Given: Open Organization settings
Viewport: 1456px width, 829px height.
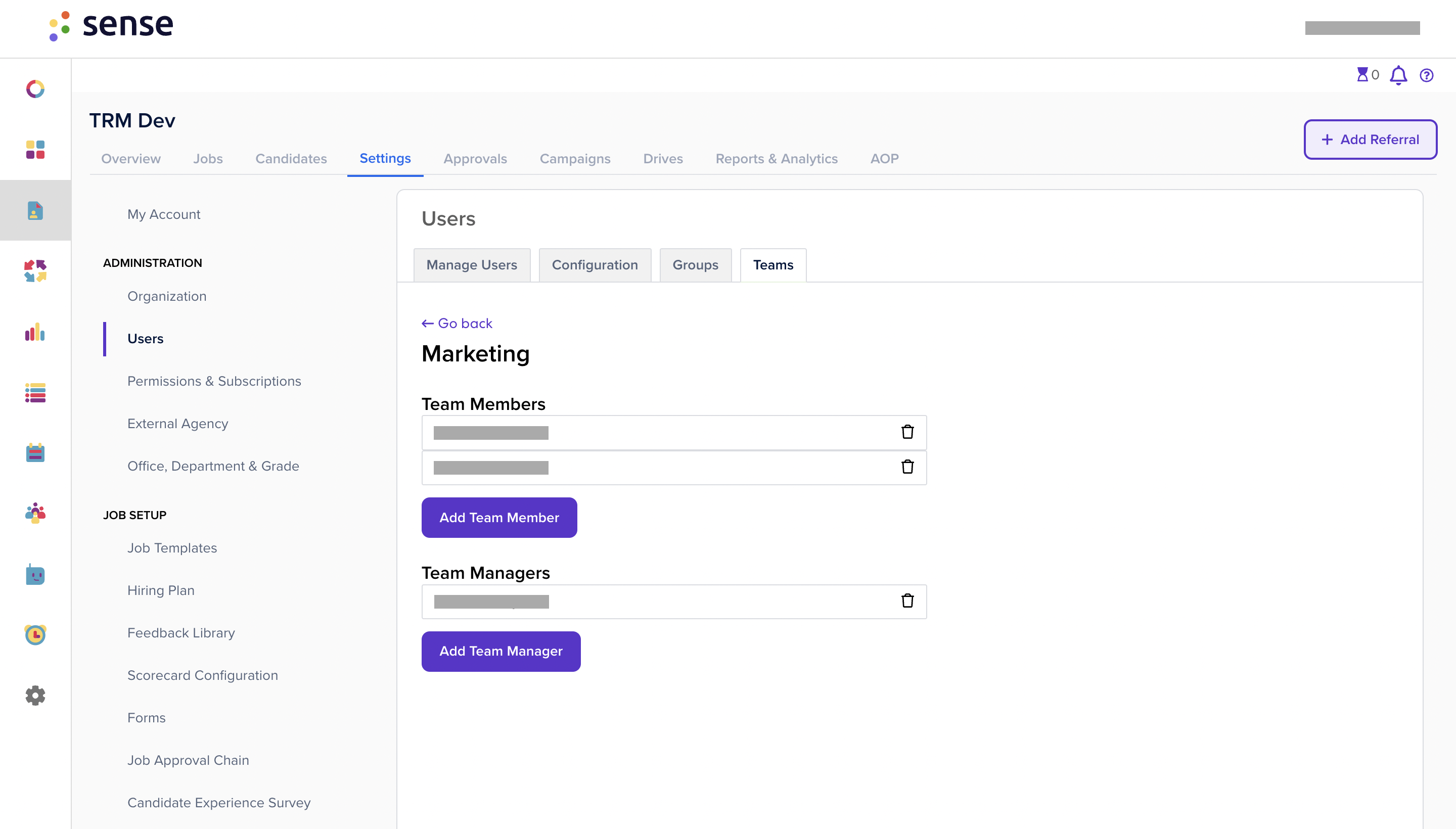Looking at the screenshot, I should (167, 296).
